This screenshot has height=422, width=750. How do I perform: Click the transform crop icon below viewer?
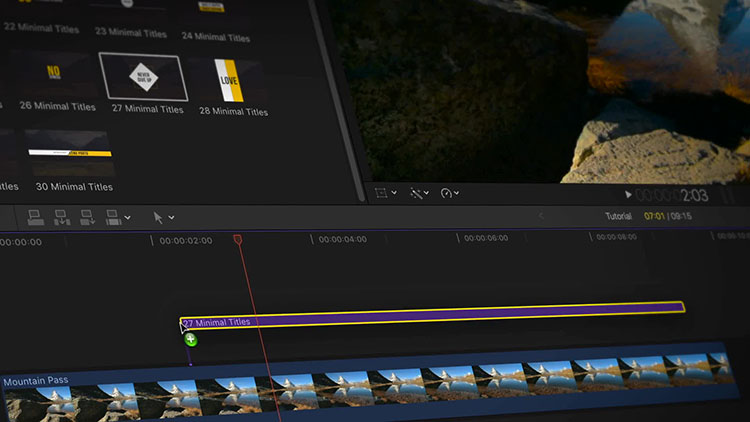(x=381, y=193)
